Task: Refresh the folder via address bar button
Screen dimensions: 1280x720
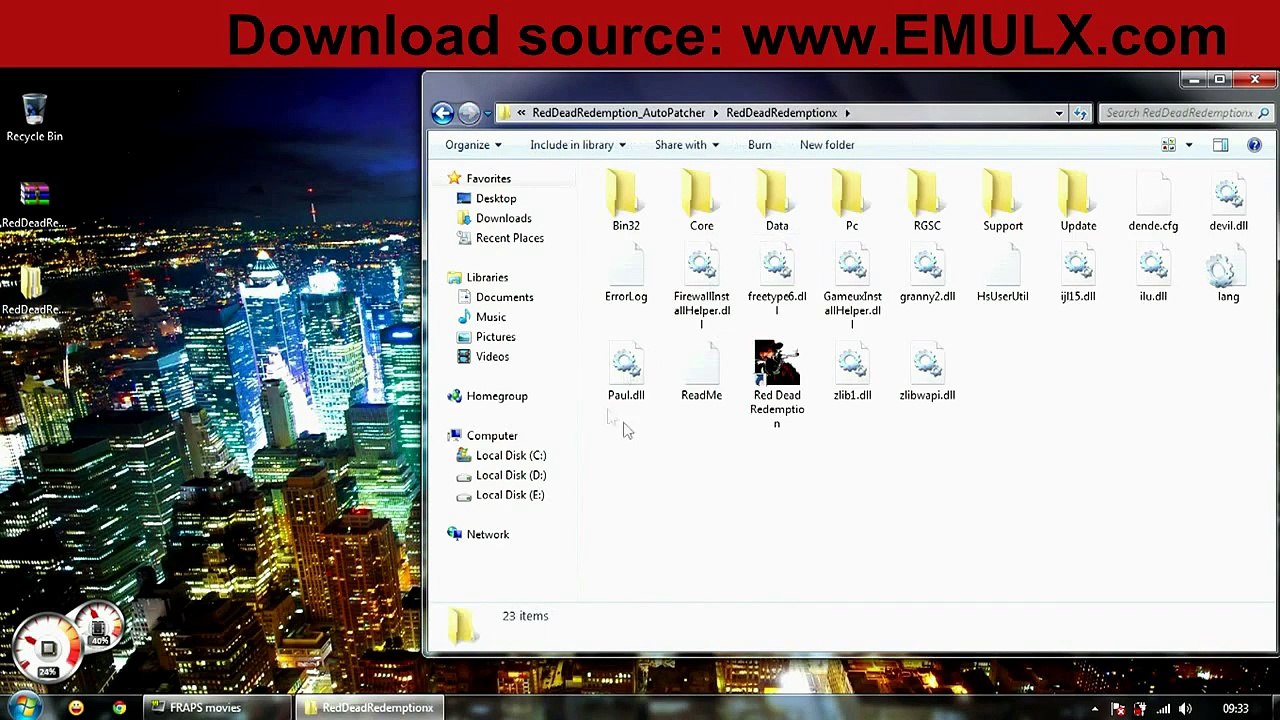Action: pyautogui.click(x=1080, y=113)
